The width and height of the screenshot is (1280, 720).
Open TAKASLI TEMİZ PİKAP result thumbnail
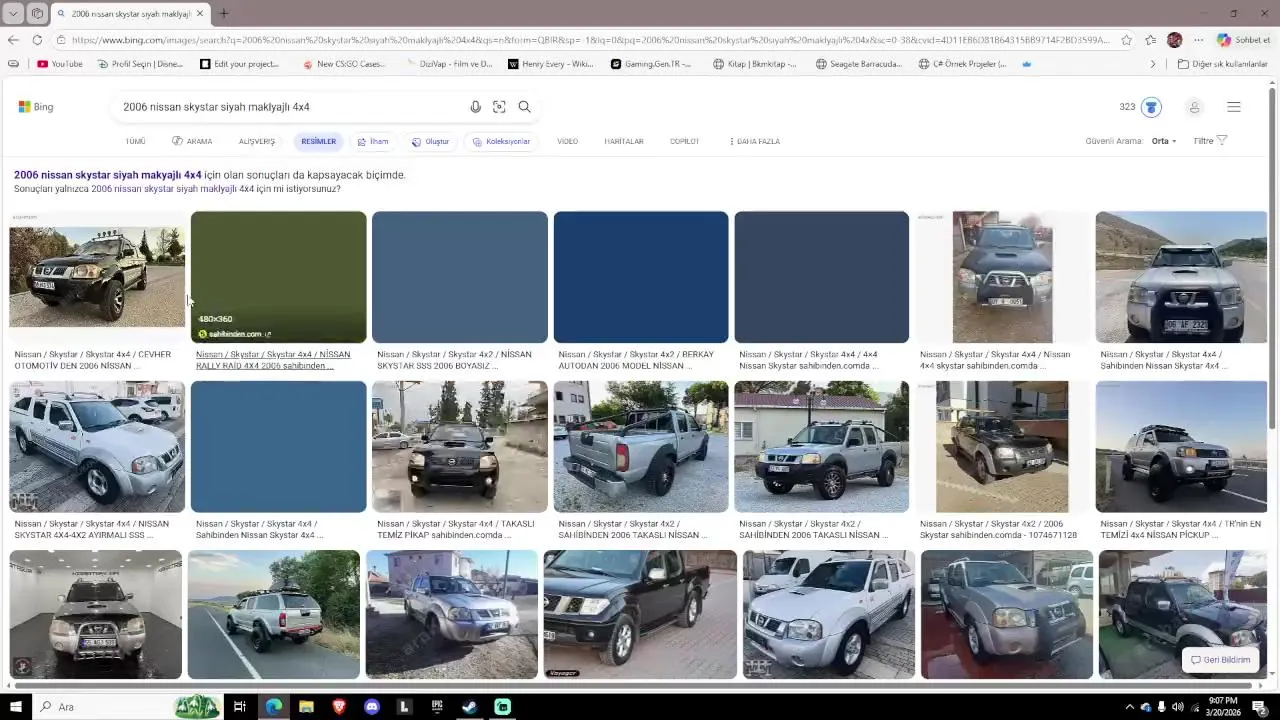[x=460, y=447]
